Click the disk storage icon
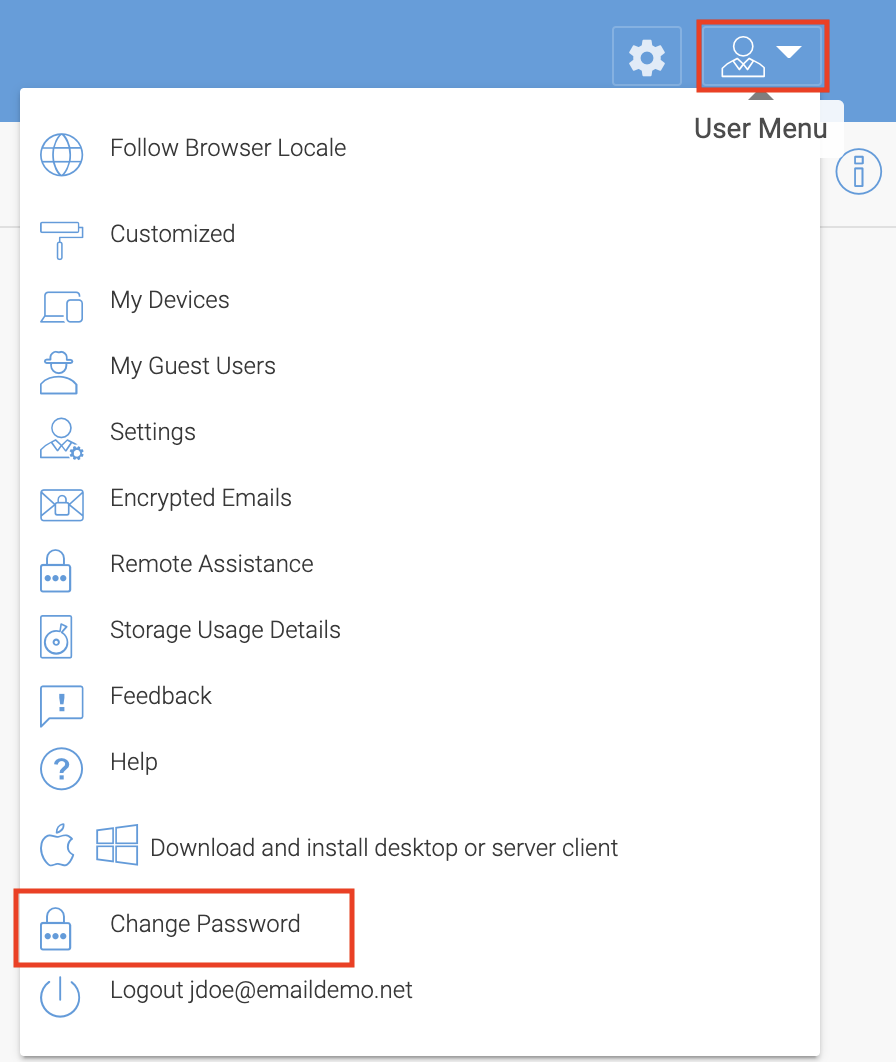 tap(56, 637)
